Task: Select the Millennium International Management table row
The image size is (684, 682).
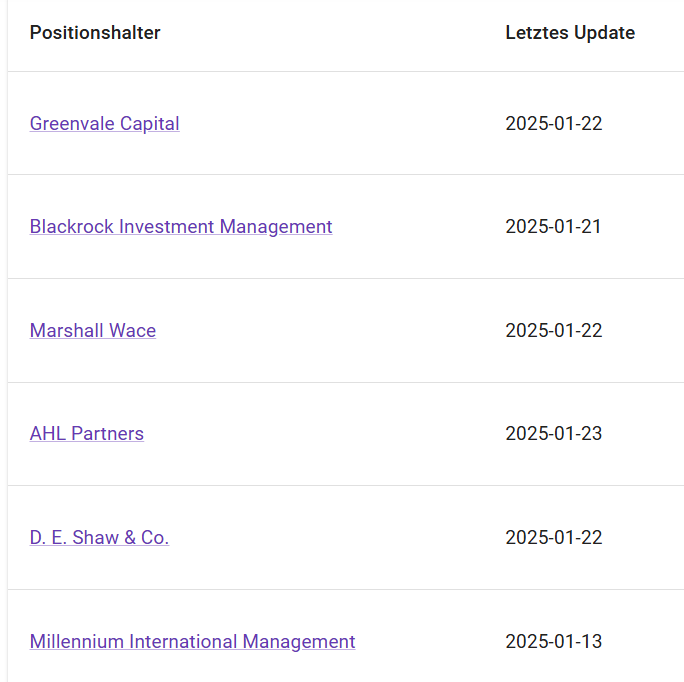Action: [x=430, y=642]
